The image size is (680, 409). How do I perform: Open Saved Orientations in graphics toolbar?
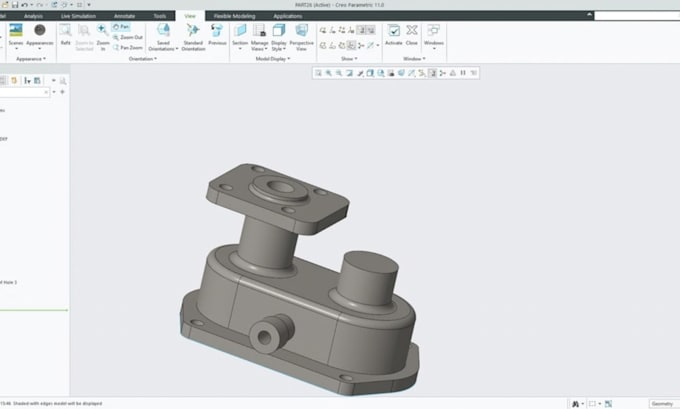(x=381, y=73)
